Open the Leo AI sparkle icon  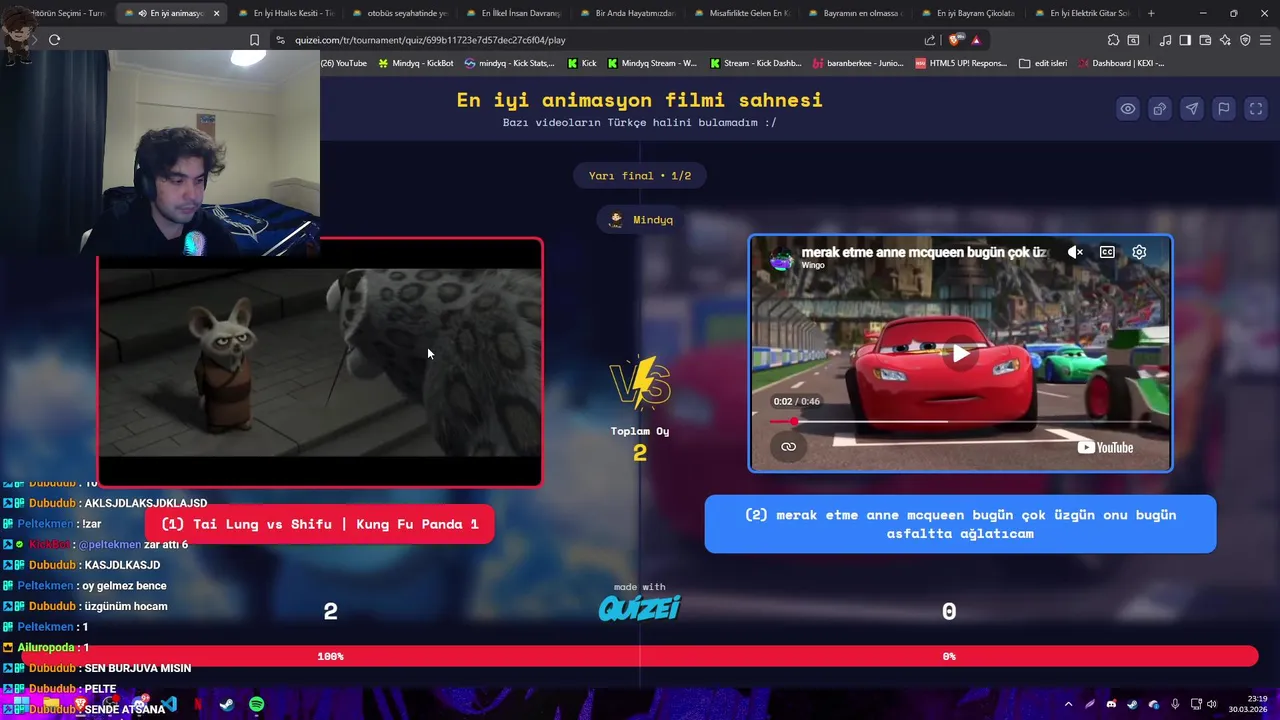(x=1225, y=40)
